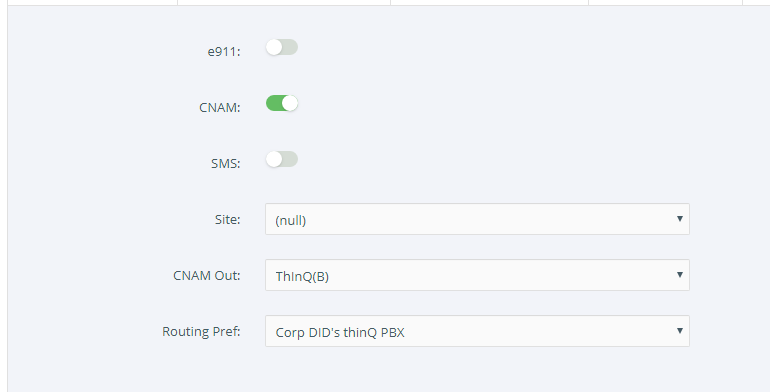Open the Site dropdown
Image resolution: width=770 pixels, height=392 pixels.
click(477, 219)
